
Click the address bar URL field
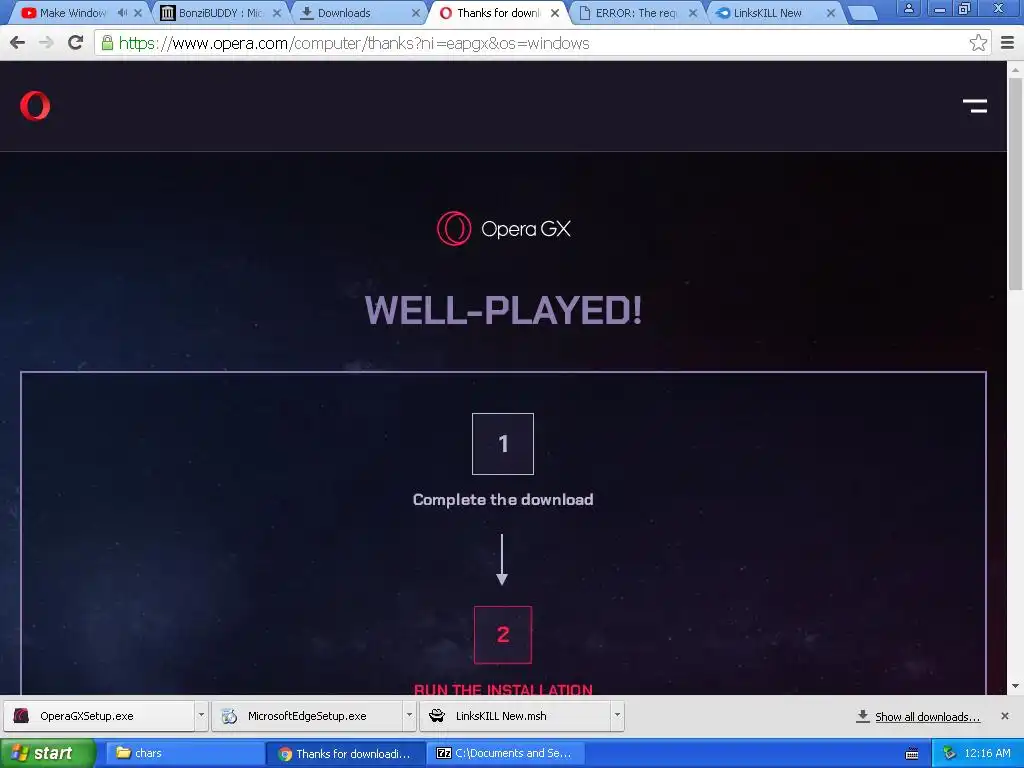tap(536, 43)
